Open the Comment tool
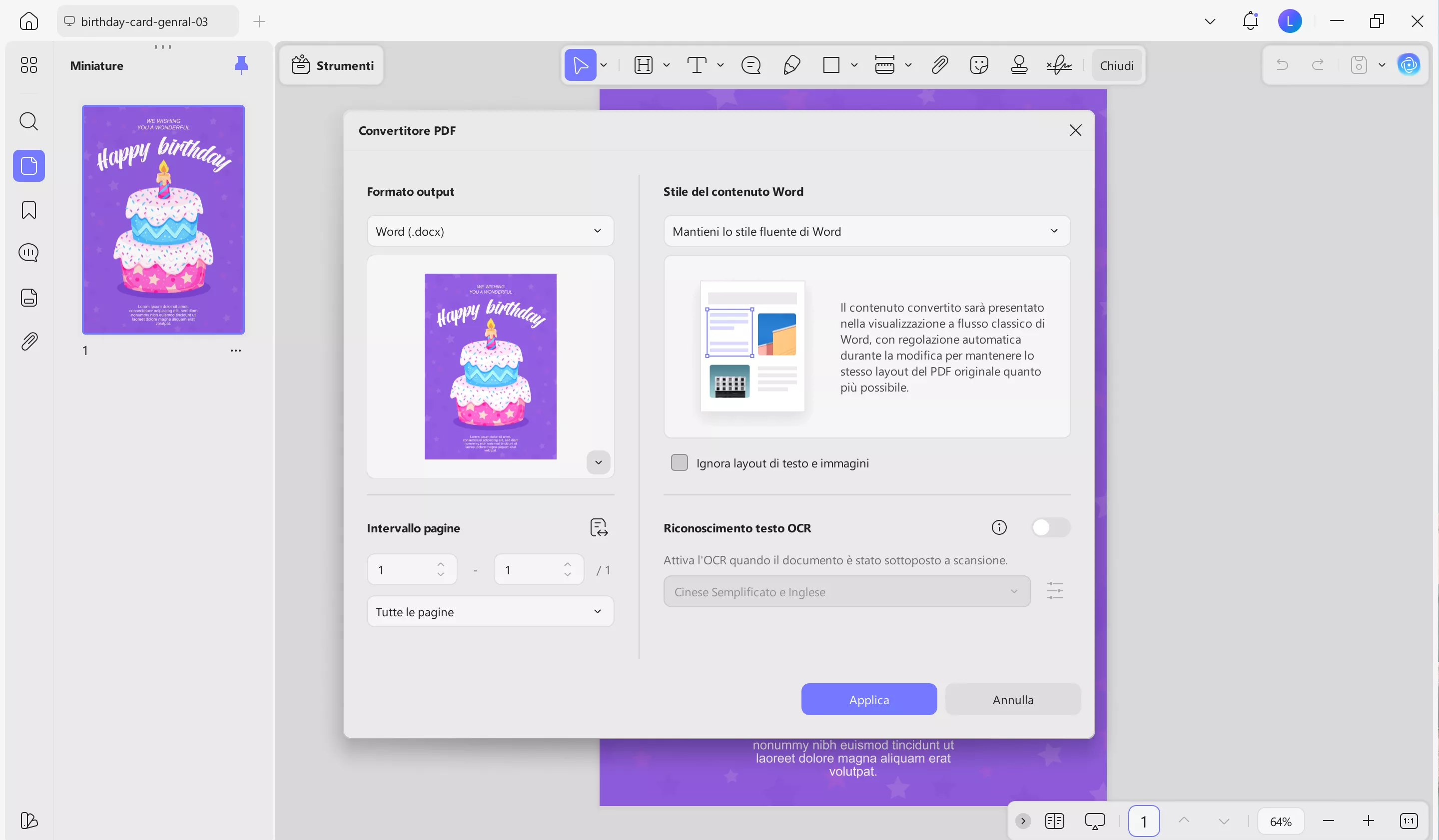1439x840 pixels. click(750, 64)
